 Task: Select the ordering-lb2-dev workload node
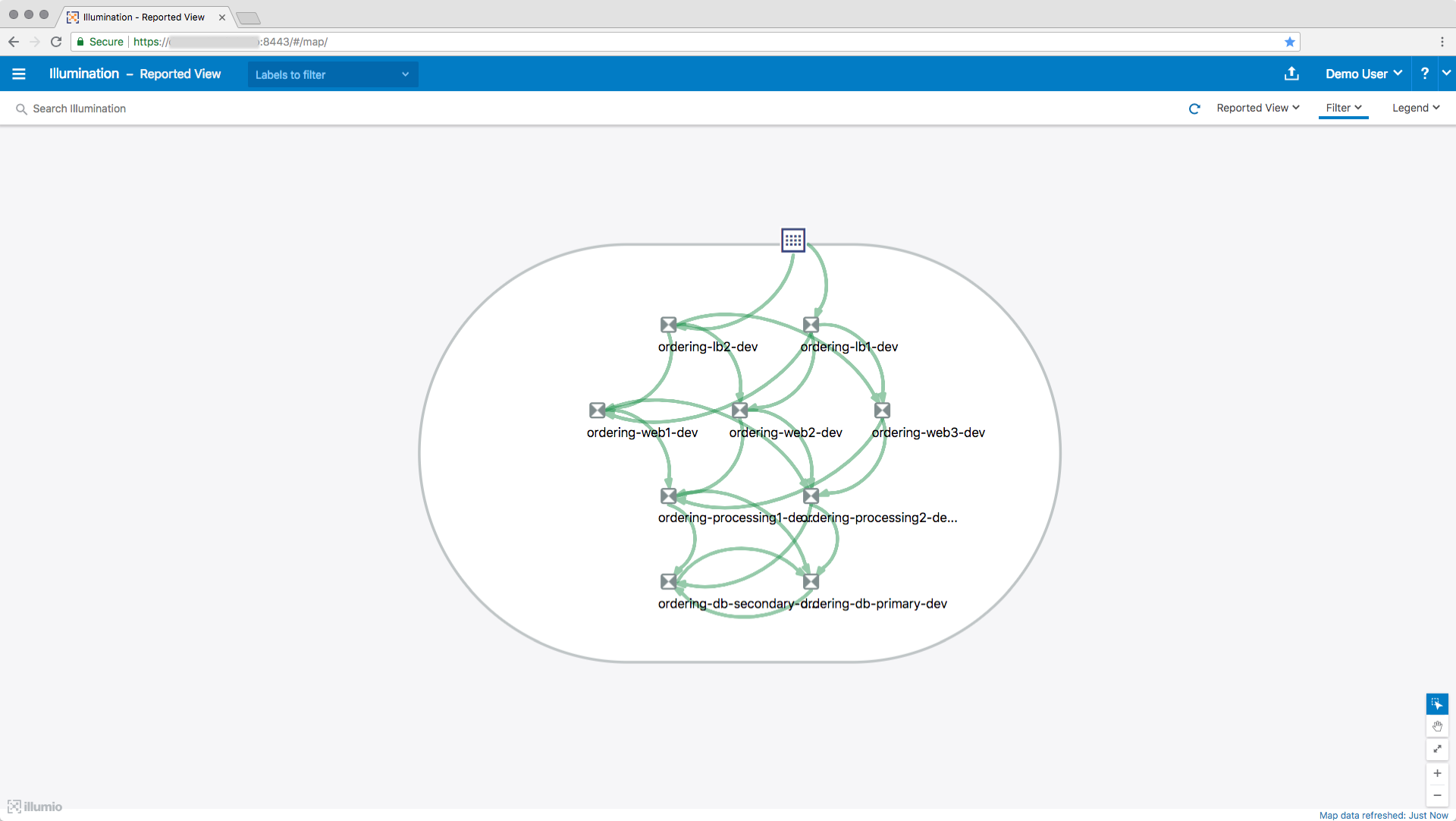pos(668,325)
